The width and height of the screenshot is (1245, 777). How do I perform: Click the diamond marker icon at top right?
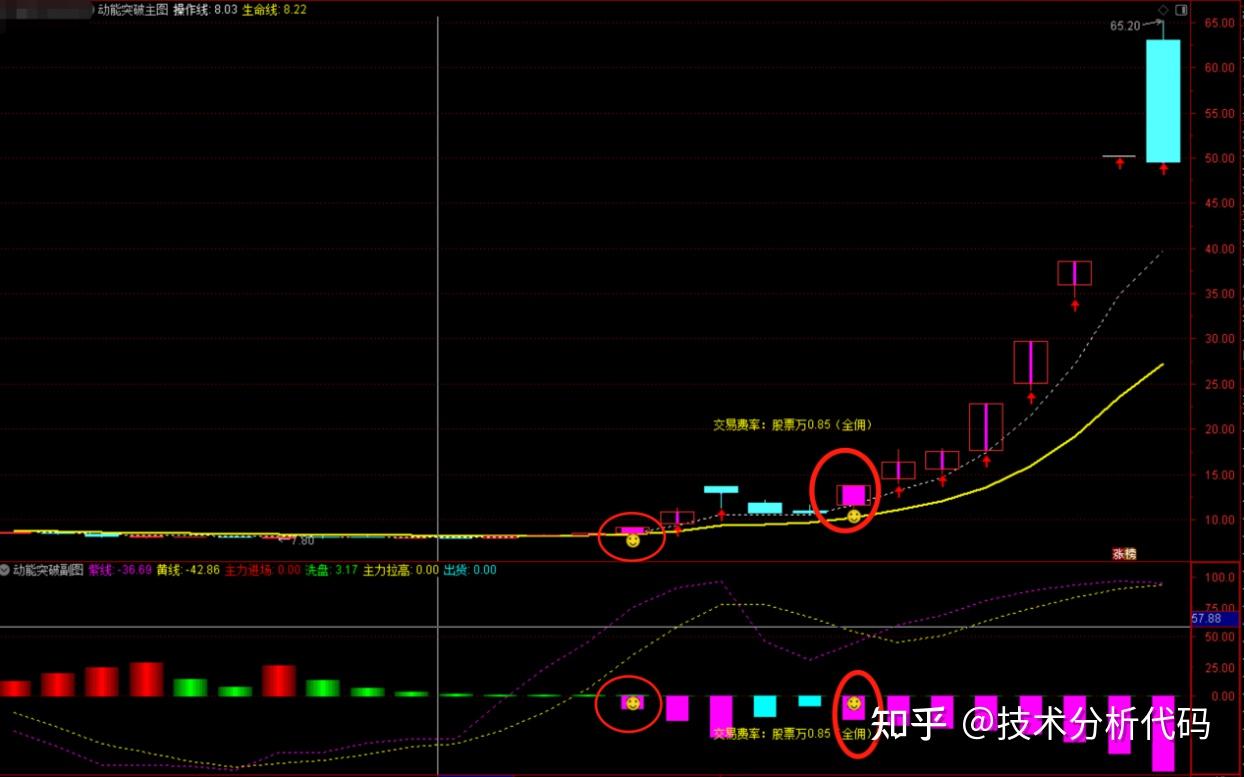1162,10
